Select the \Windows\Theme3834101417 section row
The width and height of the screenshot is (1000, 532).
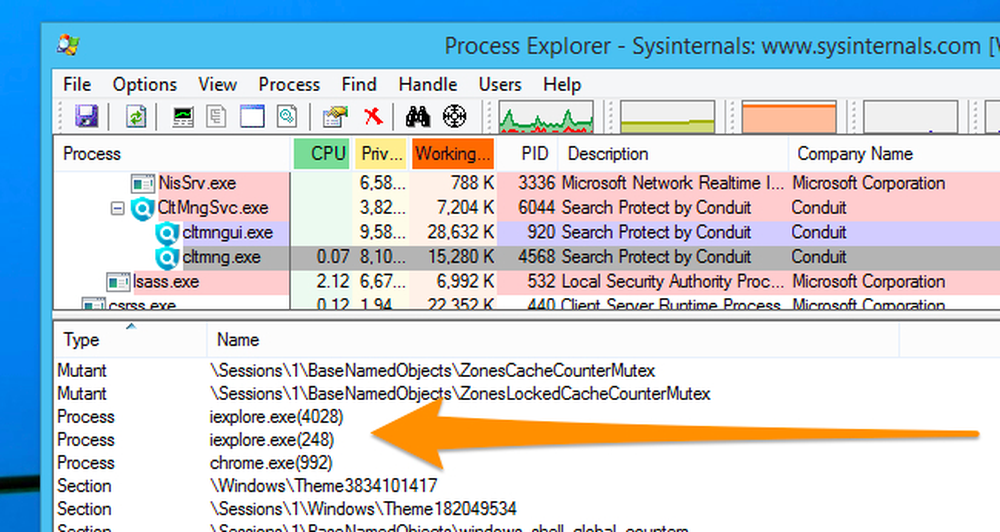coord(527,485)
